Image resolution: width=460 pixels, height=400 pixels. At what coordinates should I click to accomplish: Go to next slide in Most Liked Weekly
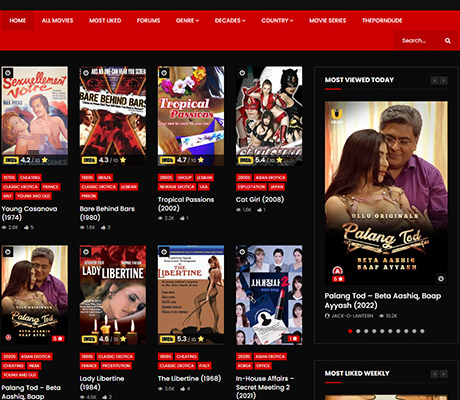443,374
